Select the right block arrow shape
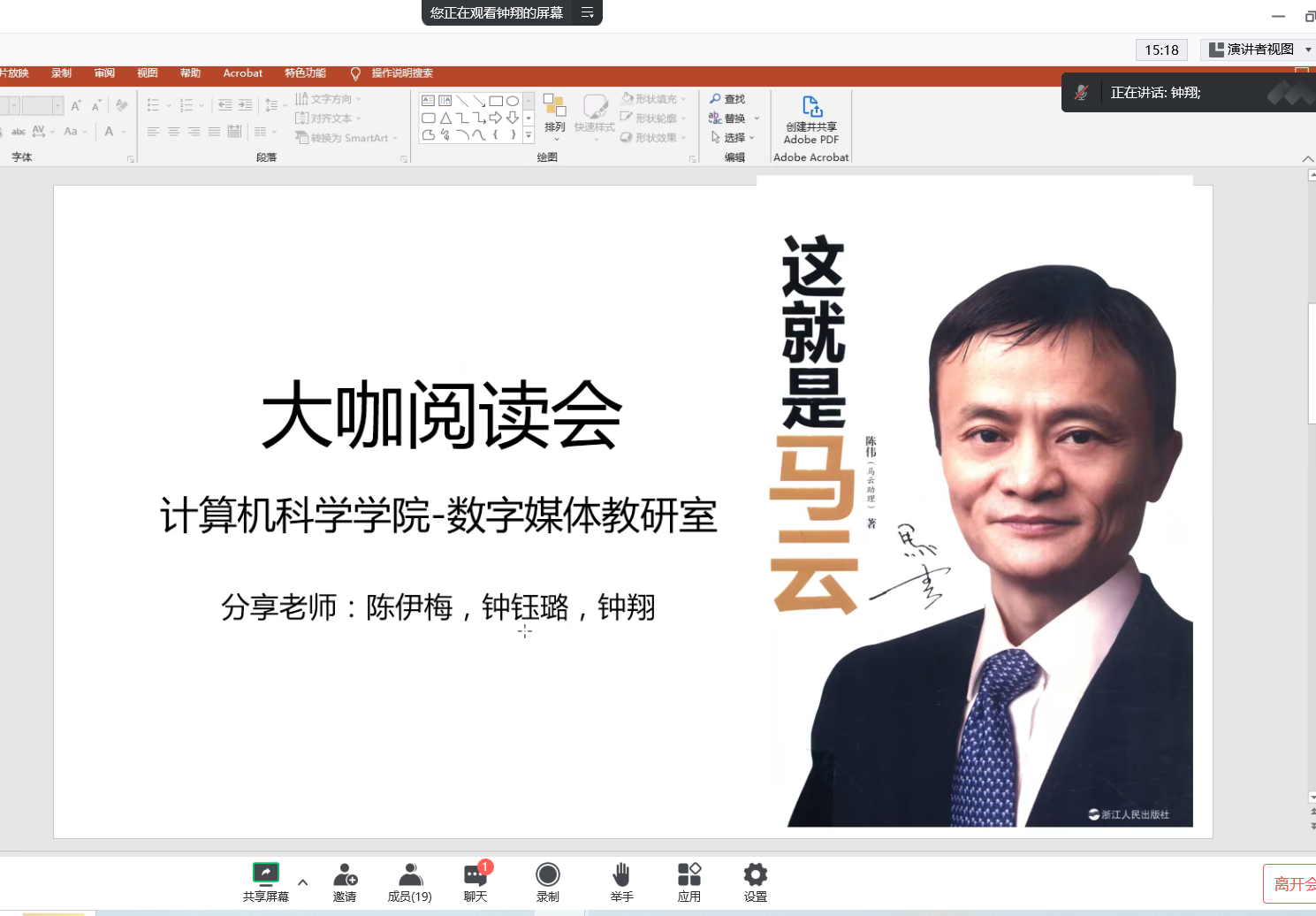The image size is (1316, 916). point(496,118)
